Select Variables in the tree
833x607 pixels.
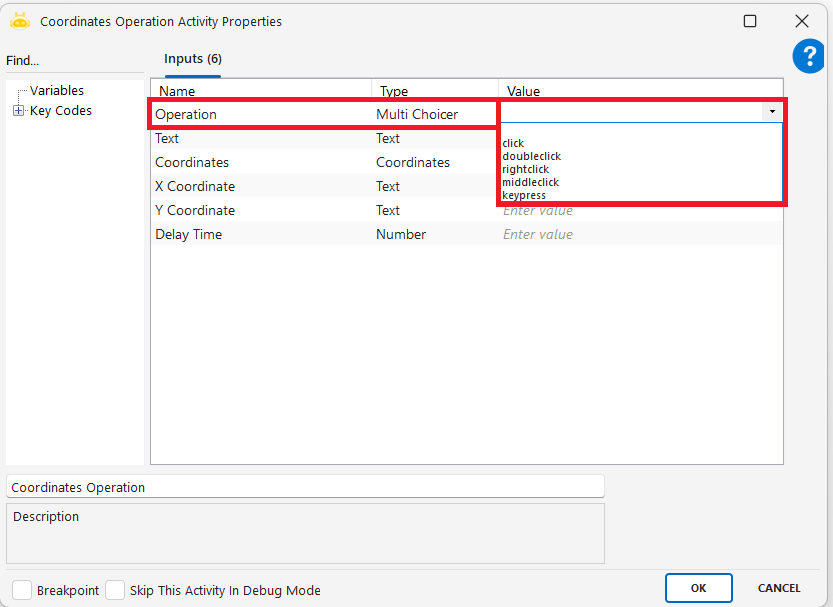pyautogui.click(x=57, y=91)
